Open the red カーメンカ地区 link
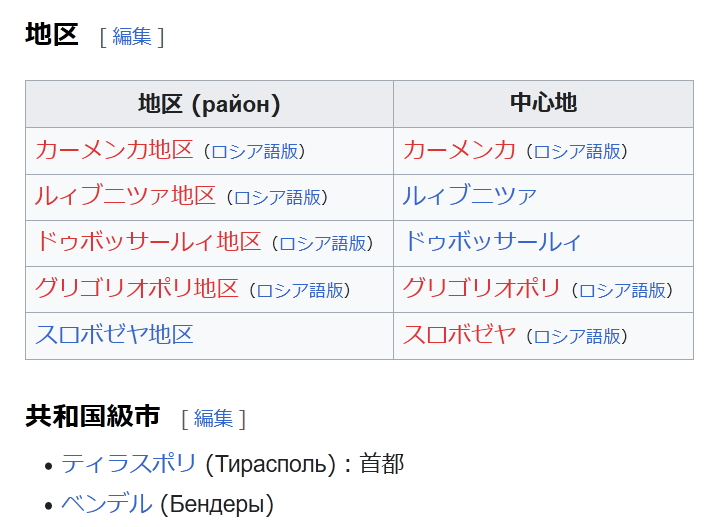The height and width of the screenshot is (527, 714). (x=114, y=150)
